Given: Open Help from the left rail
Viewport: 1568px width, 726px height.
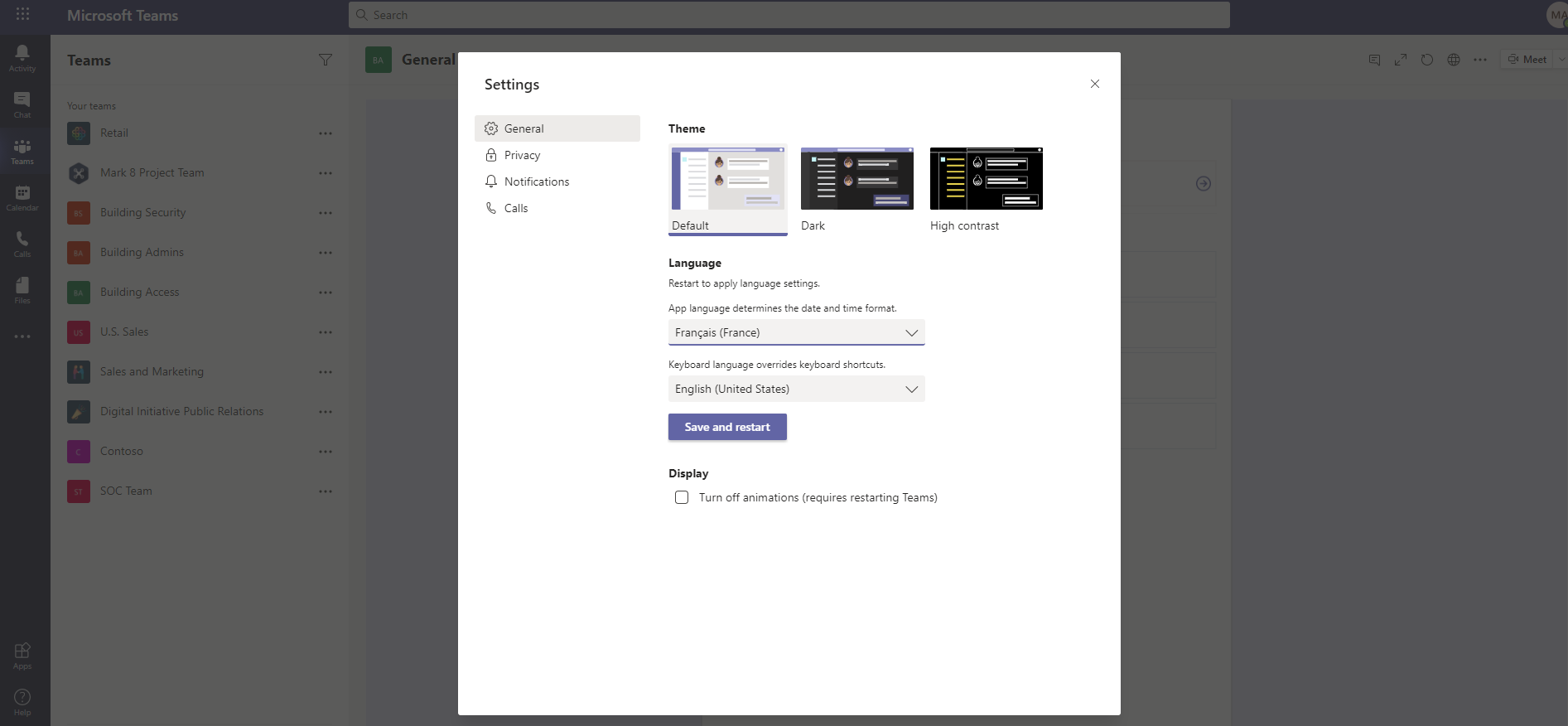Looking at the screenshot, I should click(22, 702).
